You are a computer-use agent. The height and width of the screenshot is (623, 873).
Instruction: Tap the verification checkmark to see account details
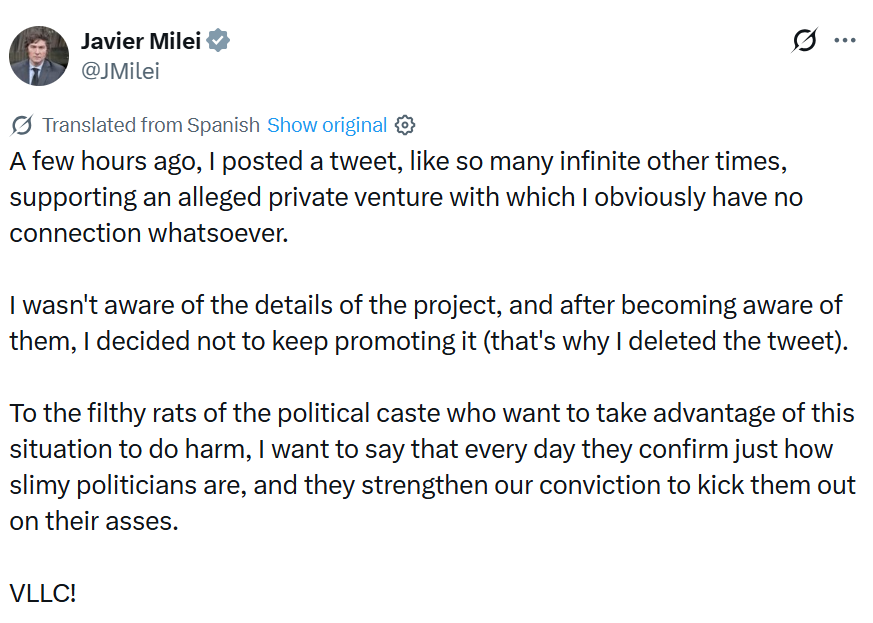217,41
